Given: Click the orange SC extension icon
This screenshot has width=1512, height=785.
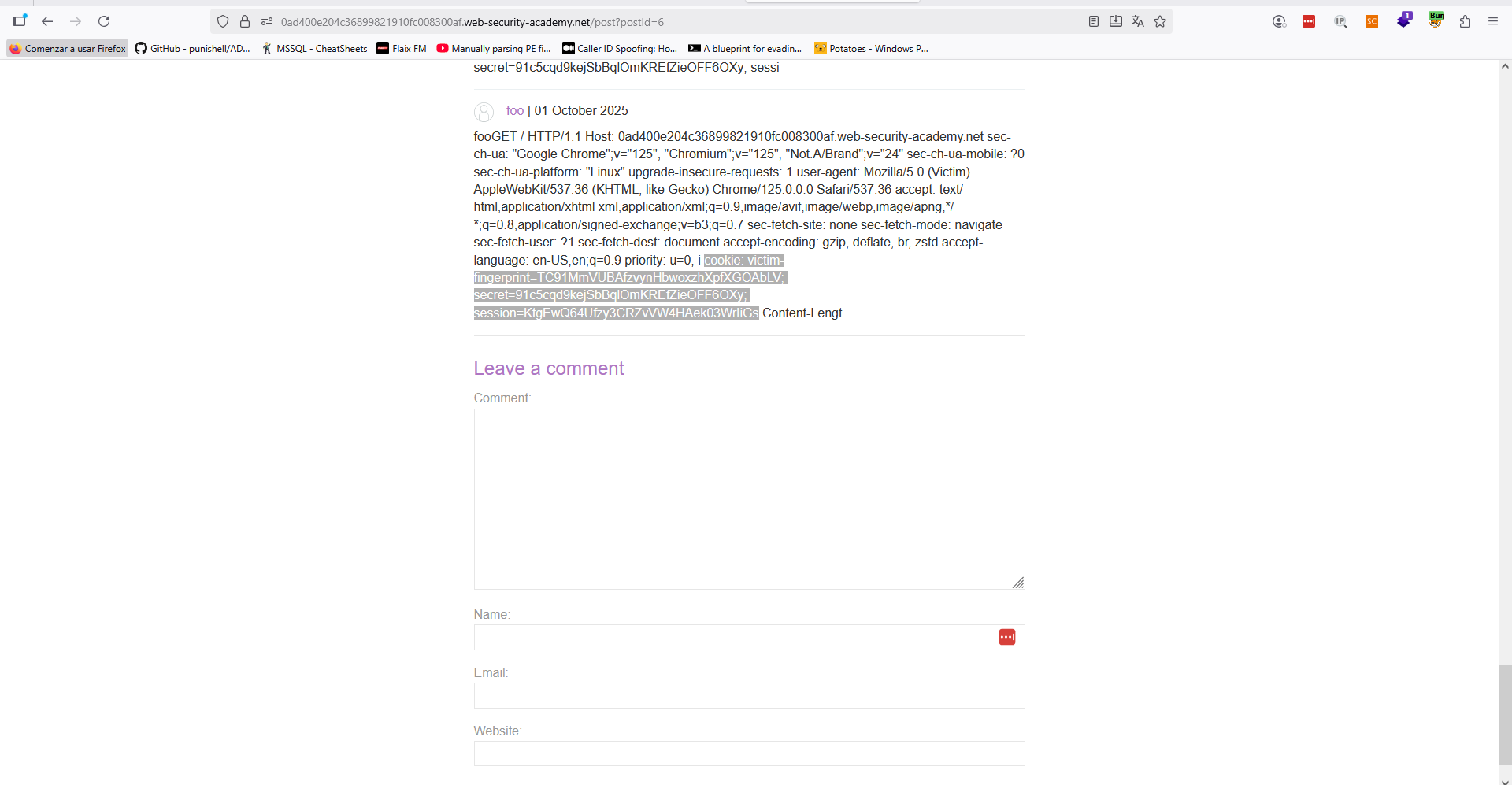Looking at the screenshot, I should tap(1372, 21).
